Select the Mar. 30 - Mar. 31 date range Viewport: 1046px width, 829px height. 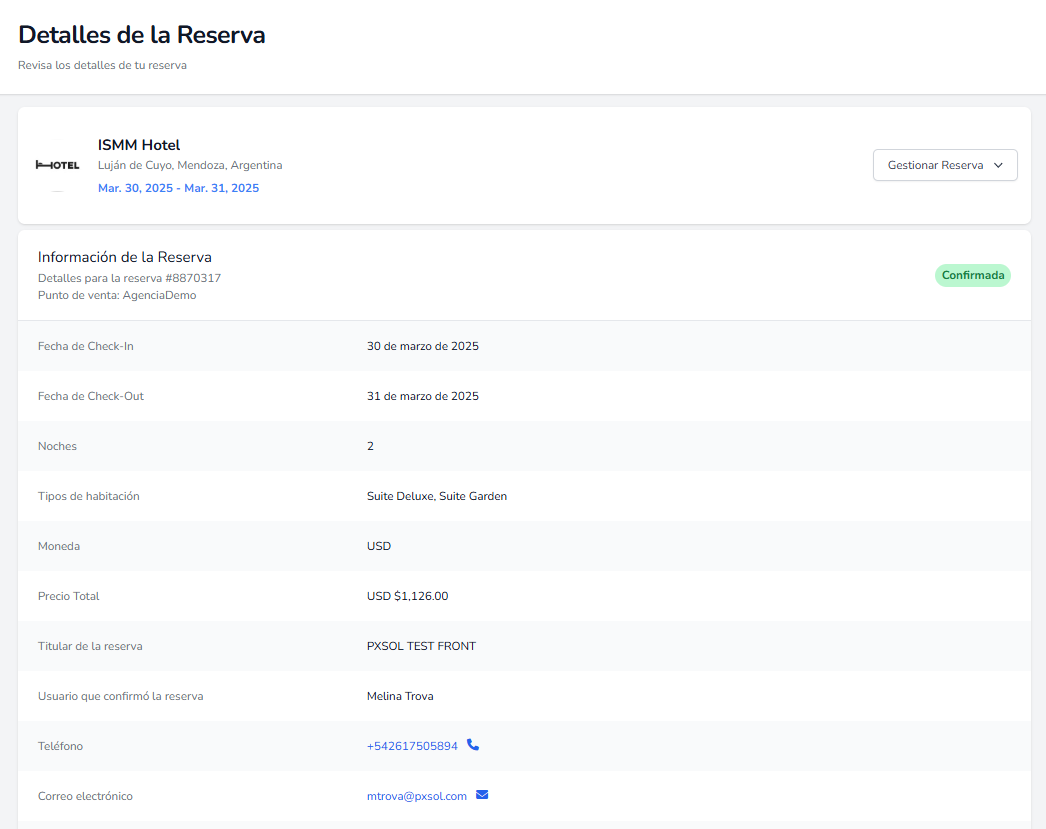[178, 188]
